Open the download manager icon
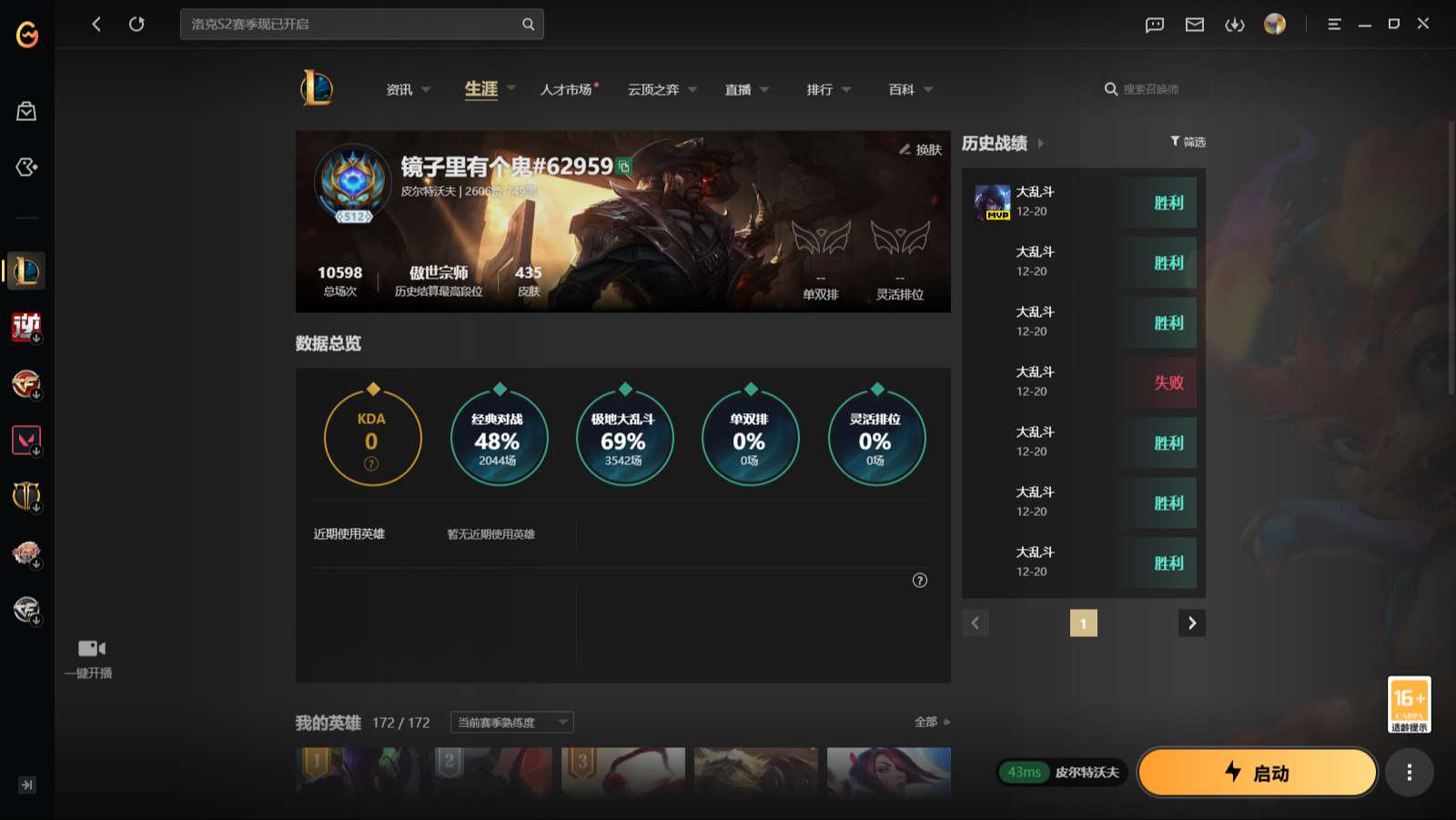 [1235, 25]
